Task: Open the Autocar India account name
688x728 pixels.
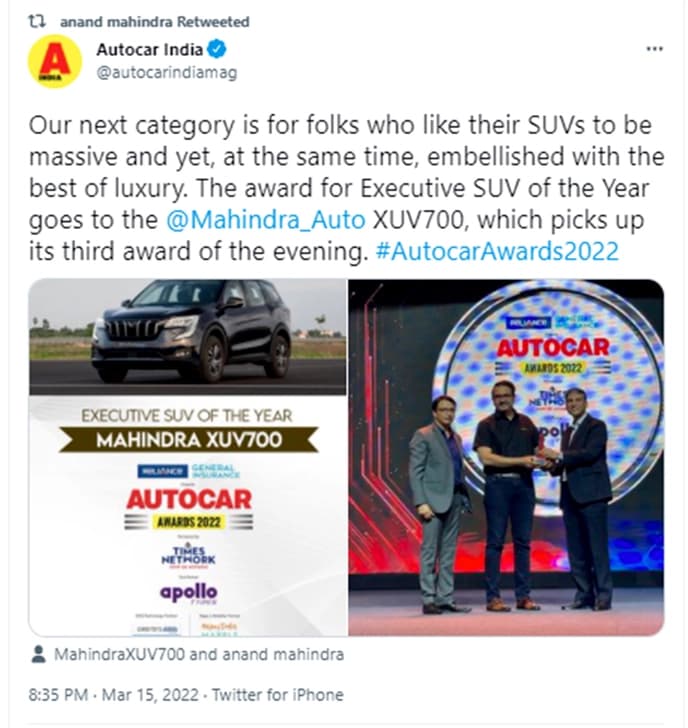Action: tap(149, 49)
